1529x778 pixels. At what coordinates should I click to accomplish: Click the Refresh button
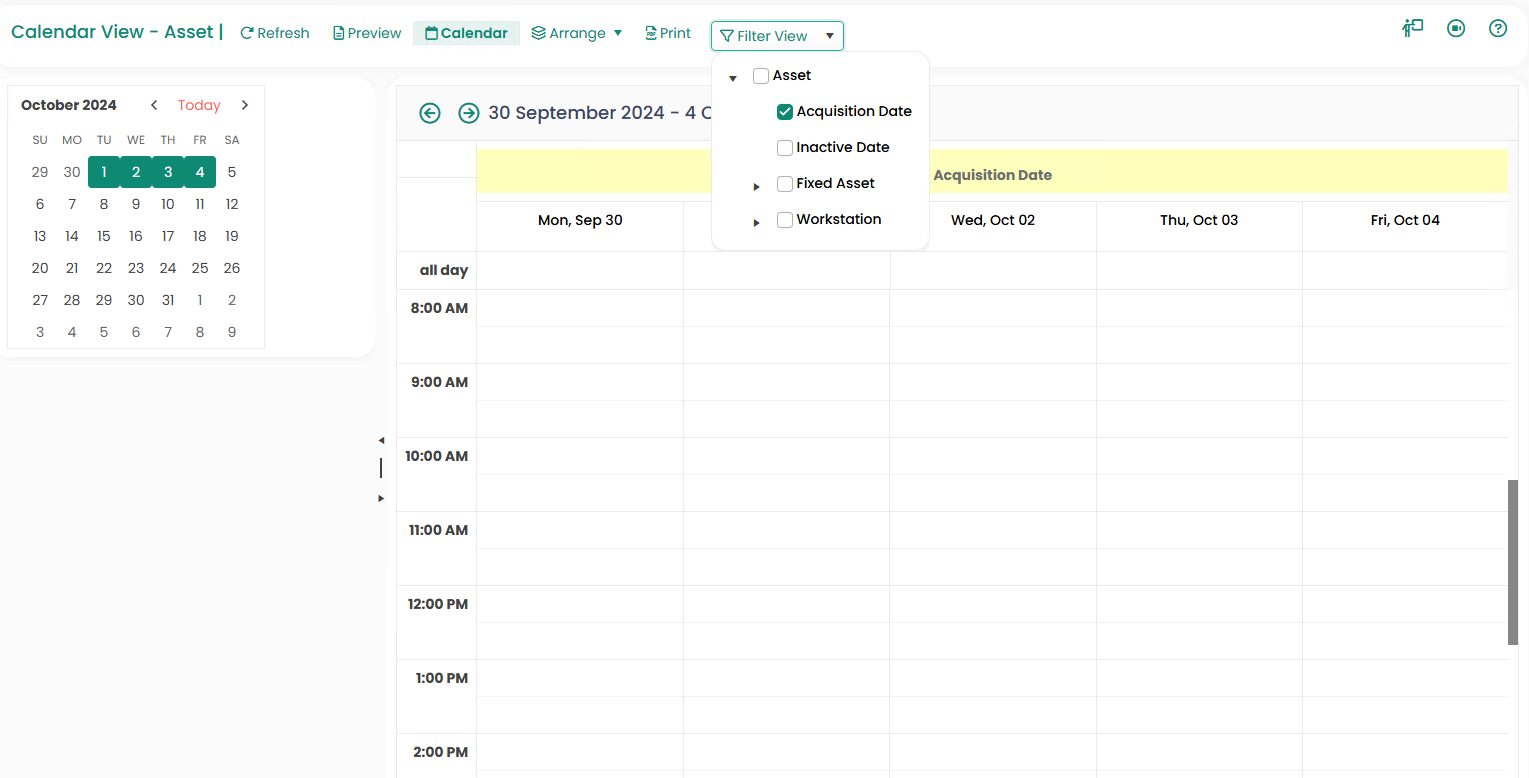click(x=275, y=33)
